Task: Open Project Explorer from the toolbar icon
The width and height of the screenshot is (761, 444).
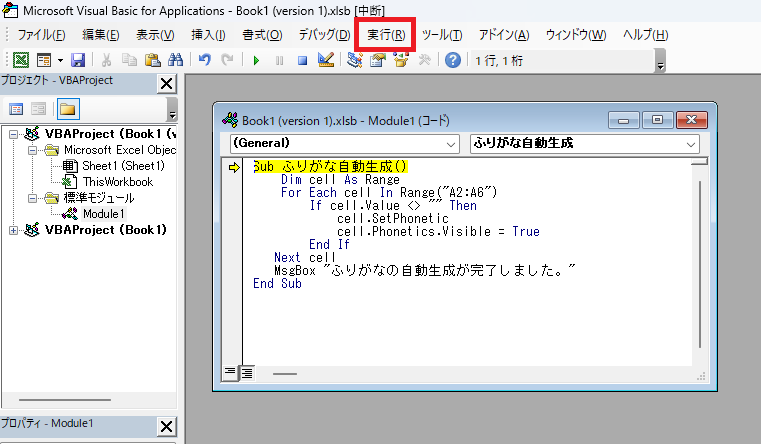Action: (x=354, y=61)
